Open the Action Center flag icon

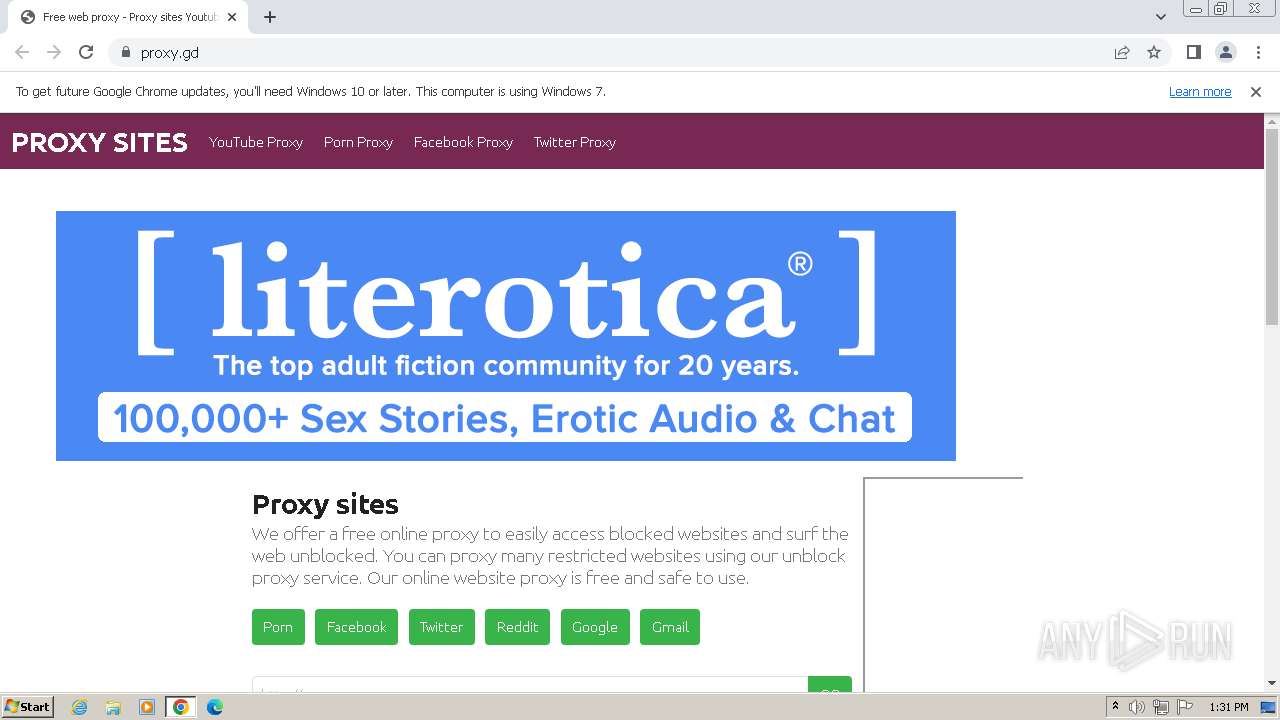[x=1185, y=707]
